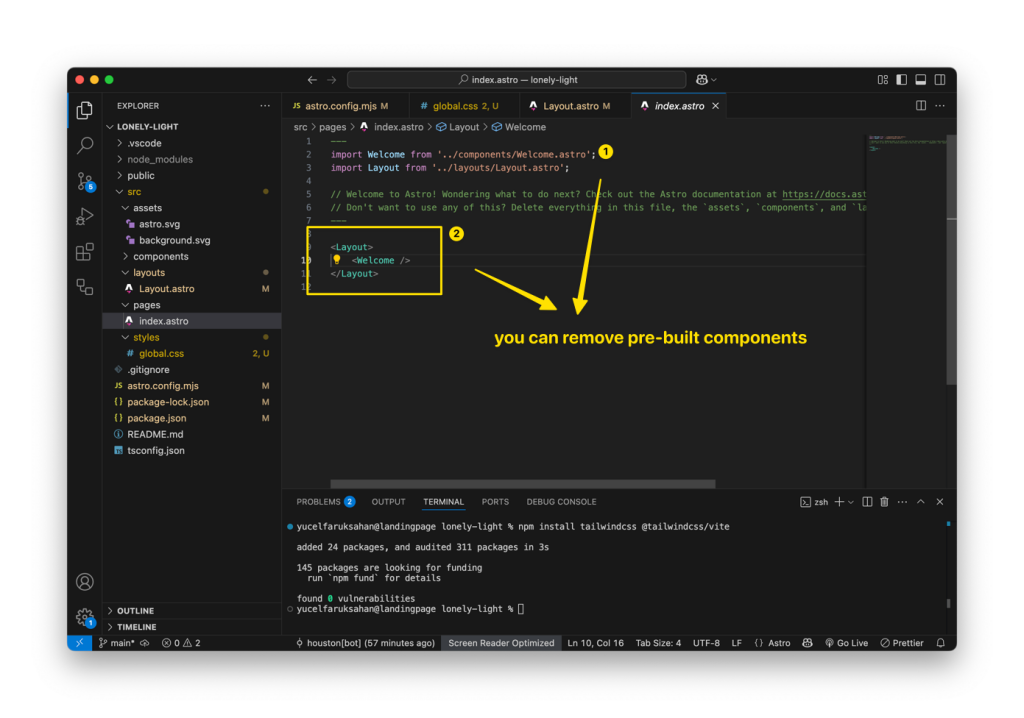Click Go Live in the status bar

coord(847,643)
